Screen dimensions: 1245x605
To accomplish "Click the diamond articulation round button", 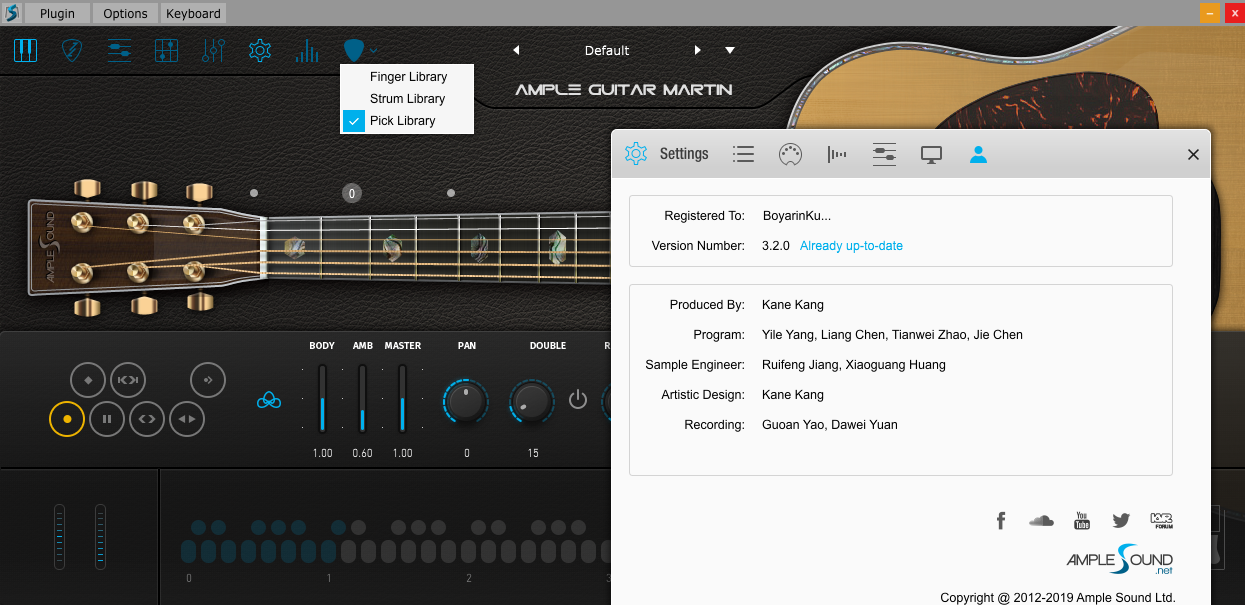I will click(x=88, y=380).
